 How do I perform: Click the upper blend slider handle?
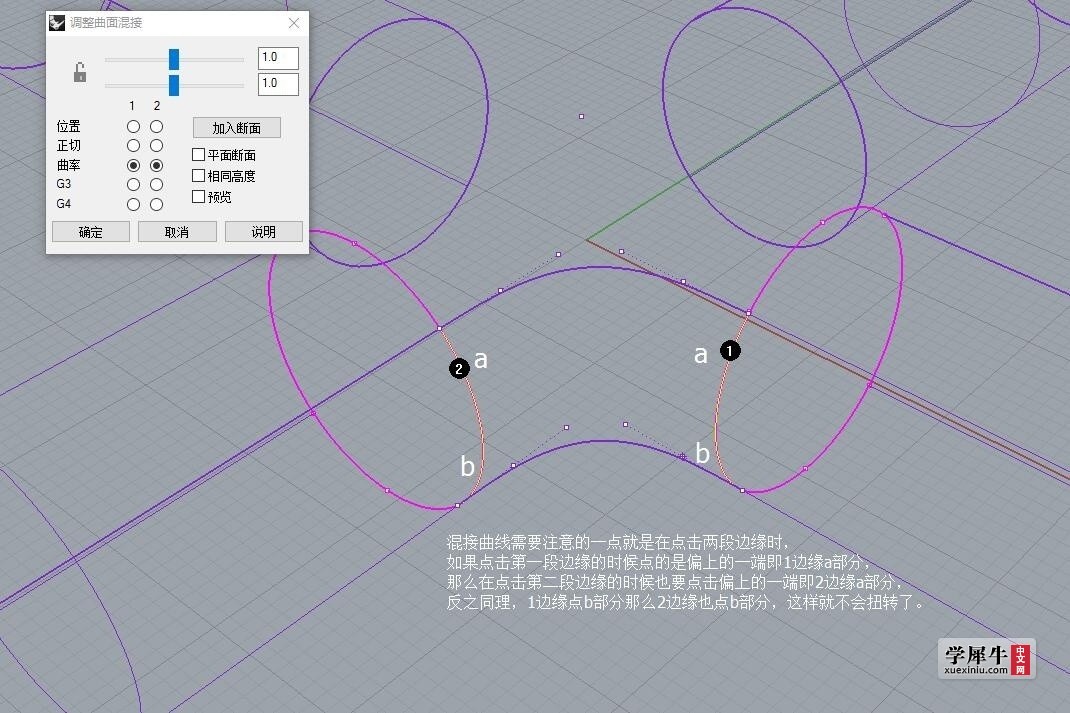coord(174,59)
